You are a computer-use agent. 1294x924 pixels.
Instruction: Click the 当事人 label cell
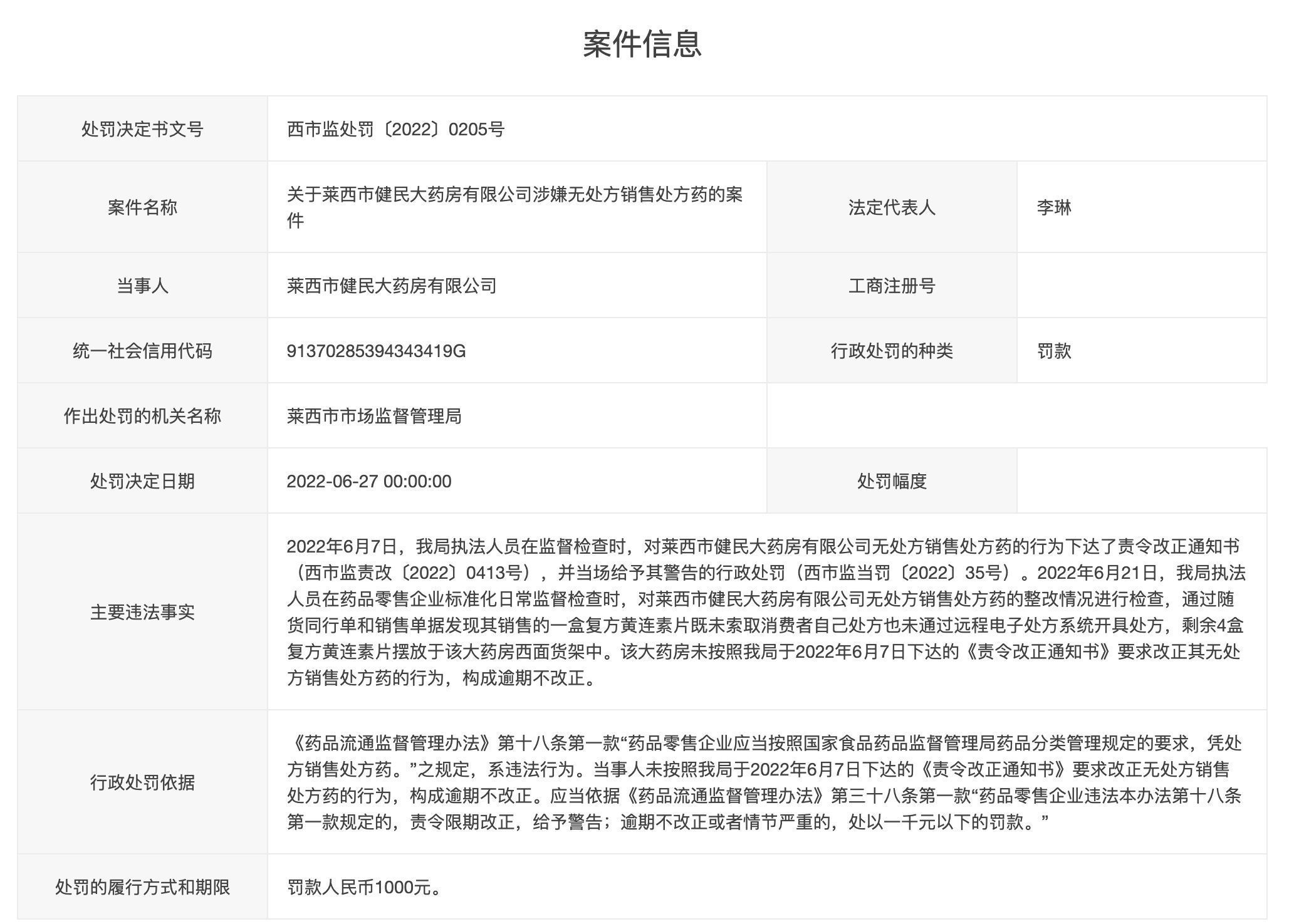(143, 284)
